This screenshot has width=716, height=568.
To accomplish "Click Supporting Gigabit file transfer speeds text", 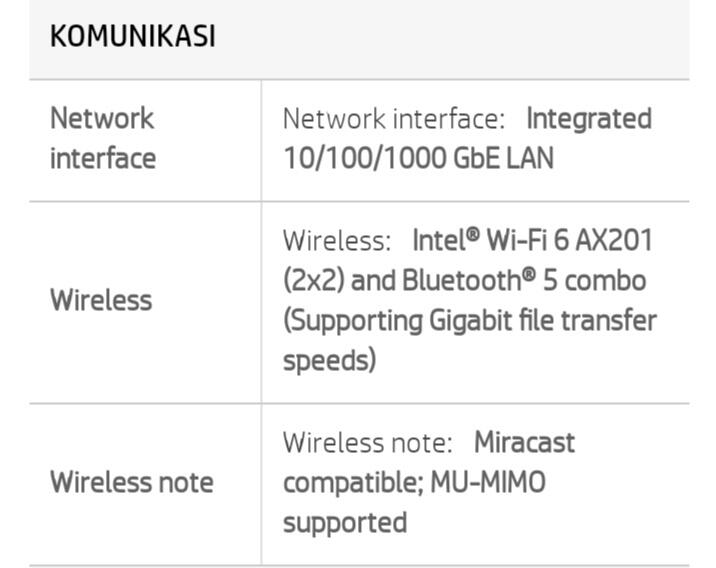I will tap(470, 340).
